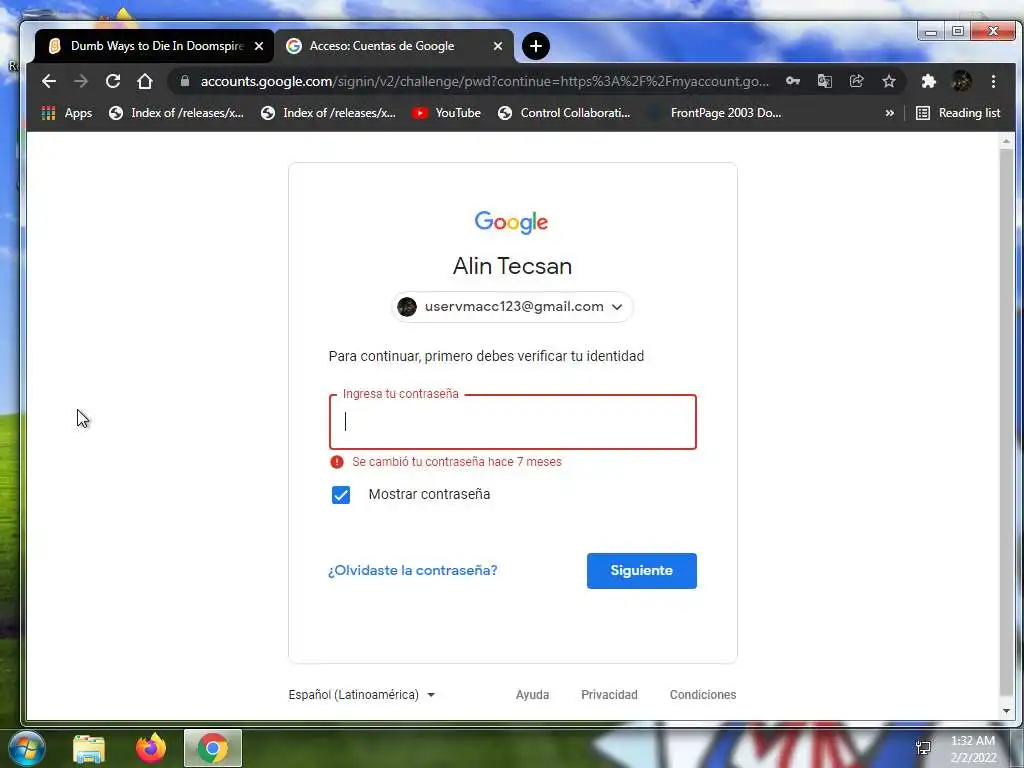Open Español (Latinoamérica) language dropdown
The width and height of the screenshot is (1024, 768).
click(362, 695)
